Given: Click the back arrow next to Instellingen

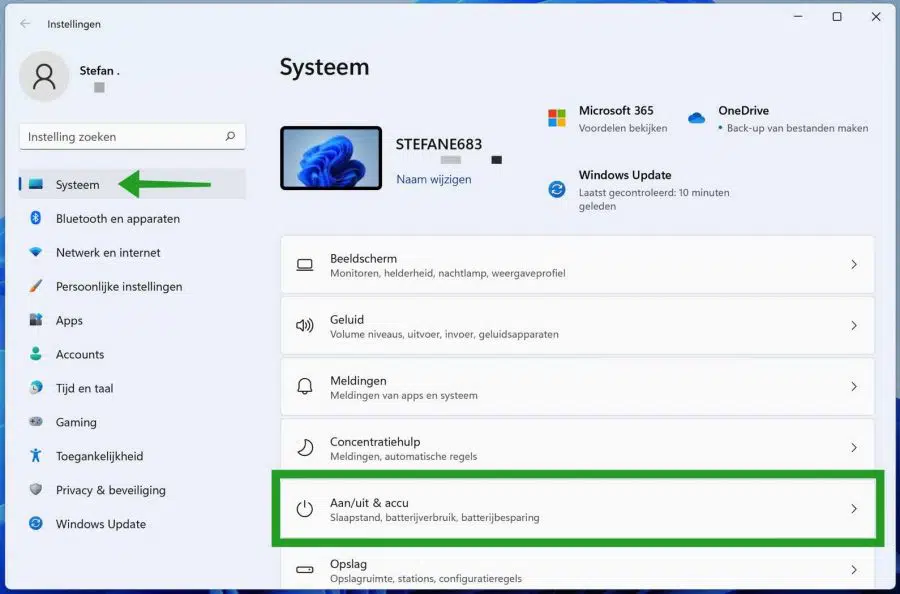Looking at the screenshot, I should 25,24.
